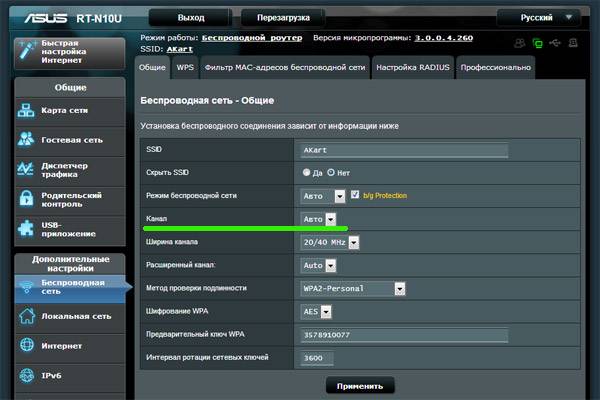This screenshot has height=400, width=600.
Task: Click the Выход logout button
Action: pyautogui.click(x=191, y=18)
